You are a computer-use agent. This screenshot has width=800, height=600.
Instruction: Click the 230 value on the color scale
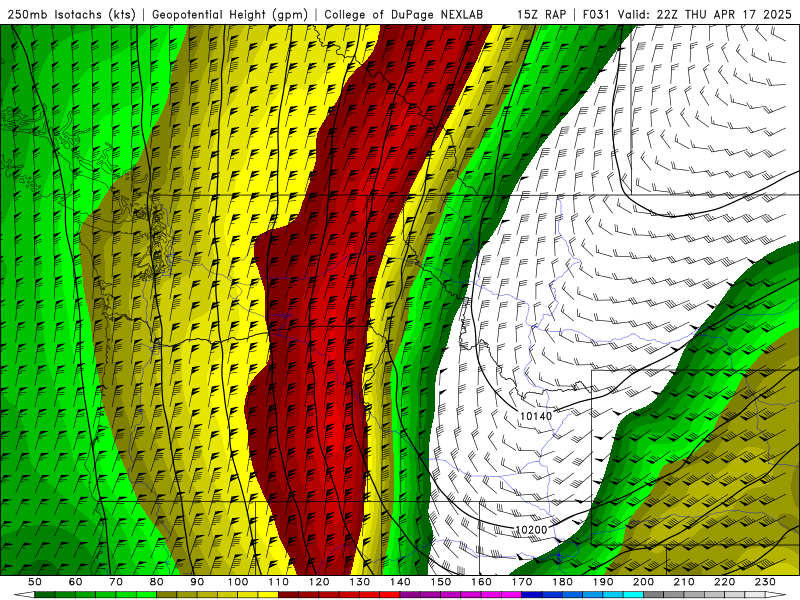[x=766, y=582]
